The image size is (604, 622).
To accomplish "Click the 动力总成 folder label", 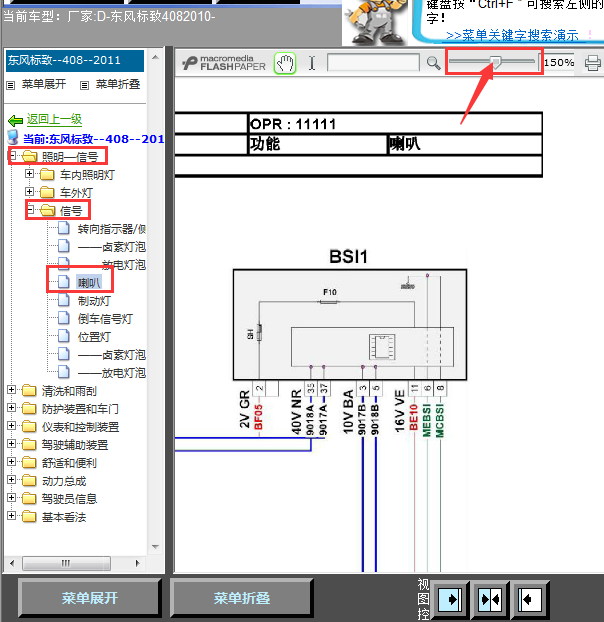I will click(x=64, y=481).
